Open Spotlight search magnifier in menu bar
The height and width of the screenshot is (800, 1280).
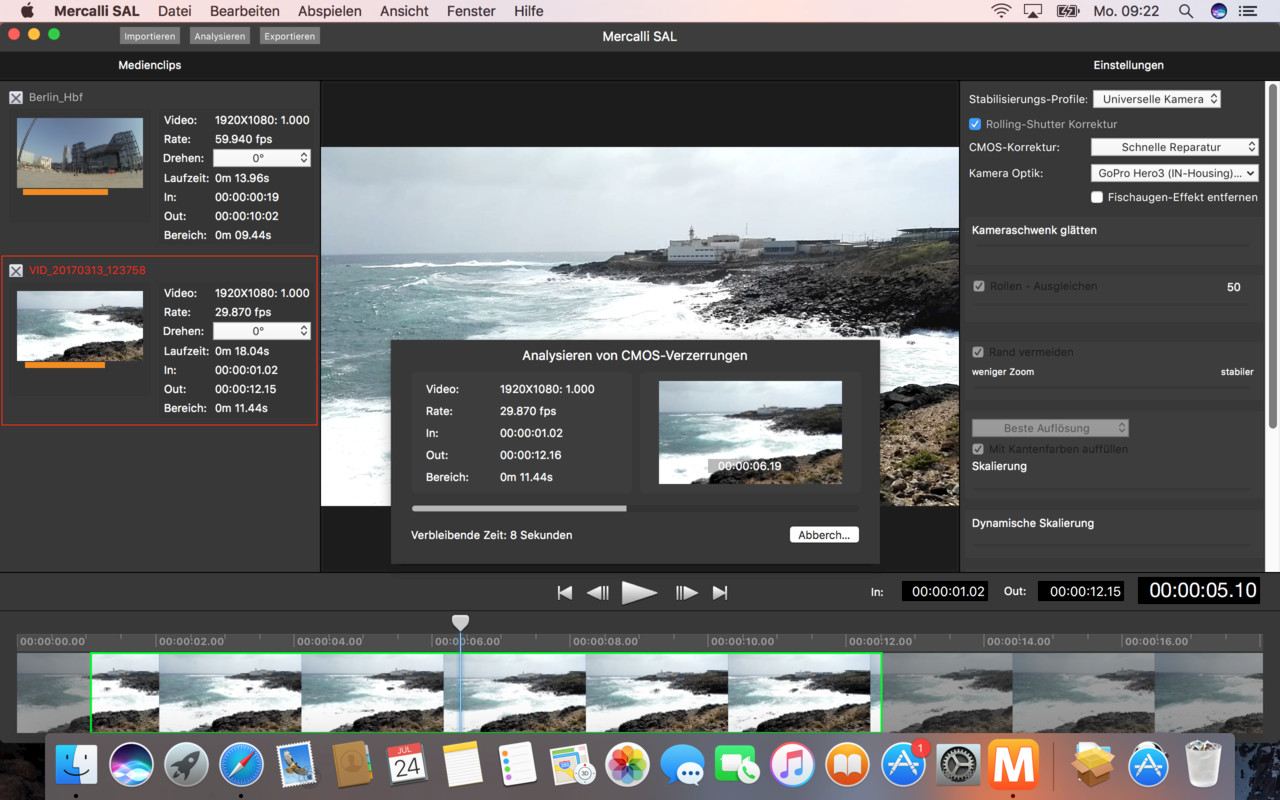(x=1186, y=11)
